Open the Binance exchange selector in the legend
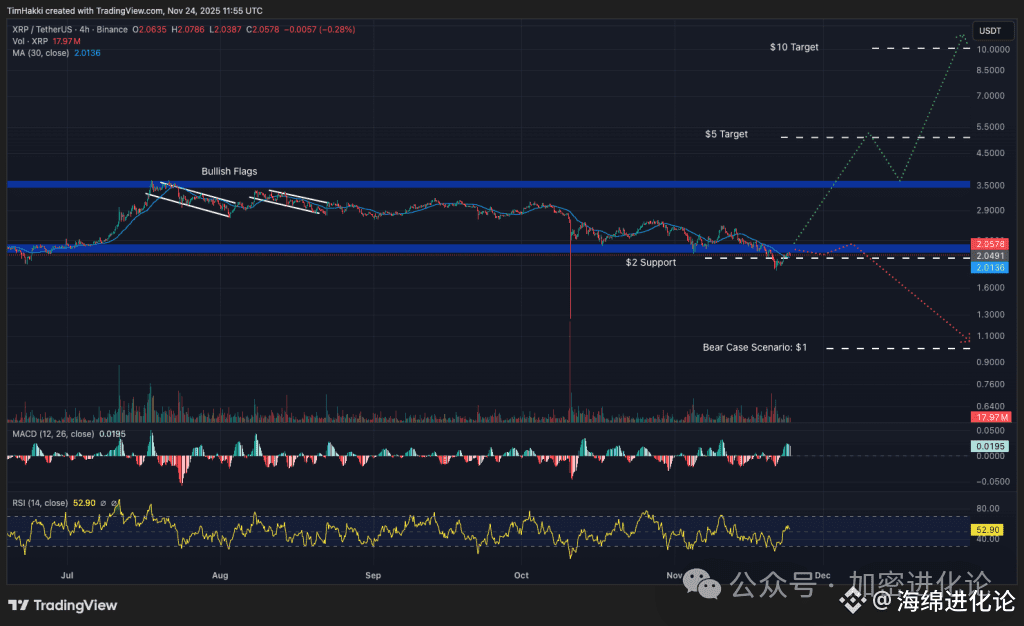This screenshot has width=1024, height=626. (x=111, y=30)
